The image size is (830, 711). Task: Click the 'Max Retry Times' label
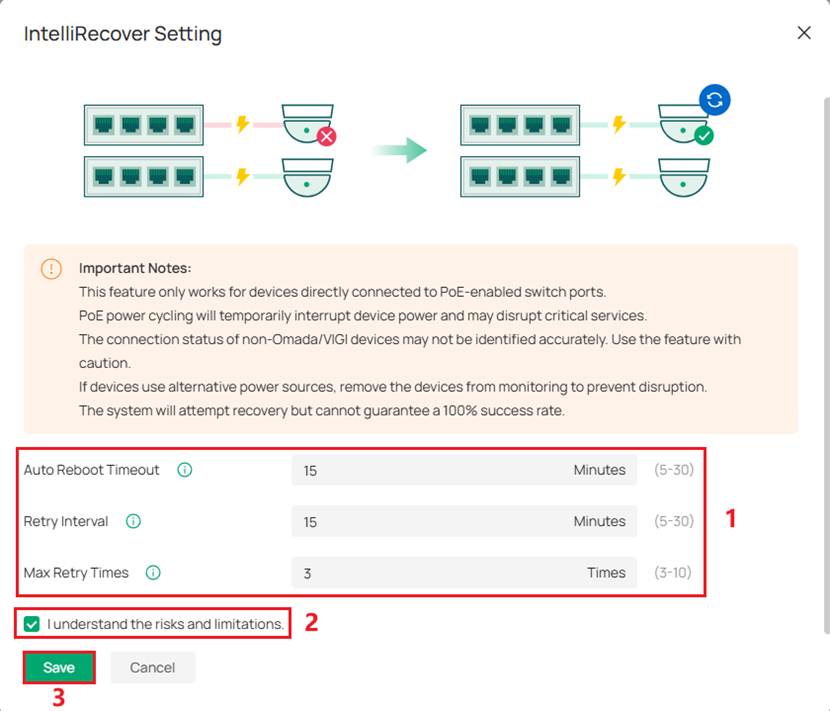pyautogui.click(x=76, y=572)
